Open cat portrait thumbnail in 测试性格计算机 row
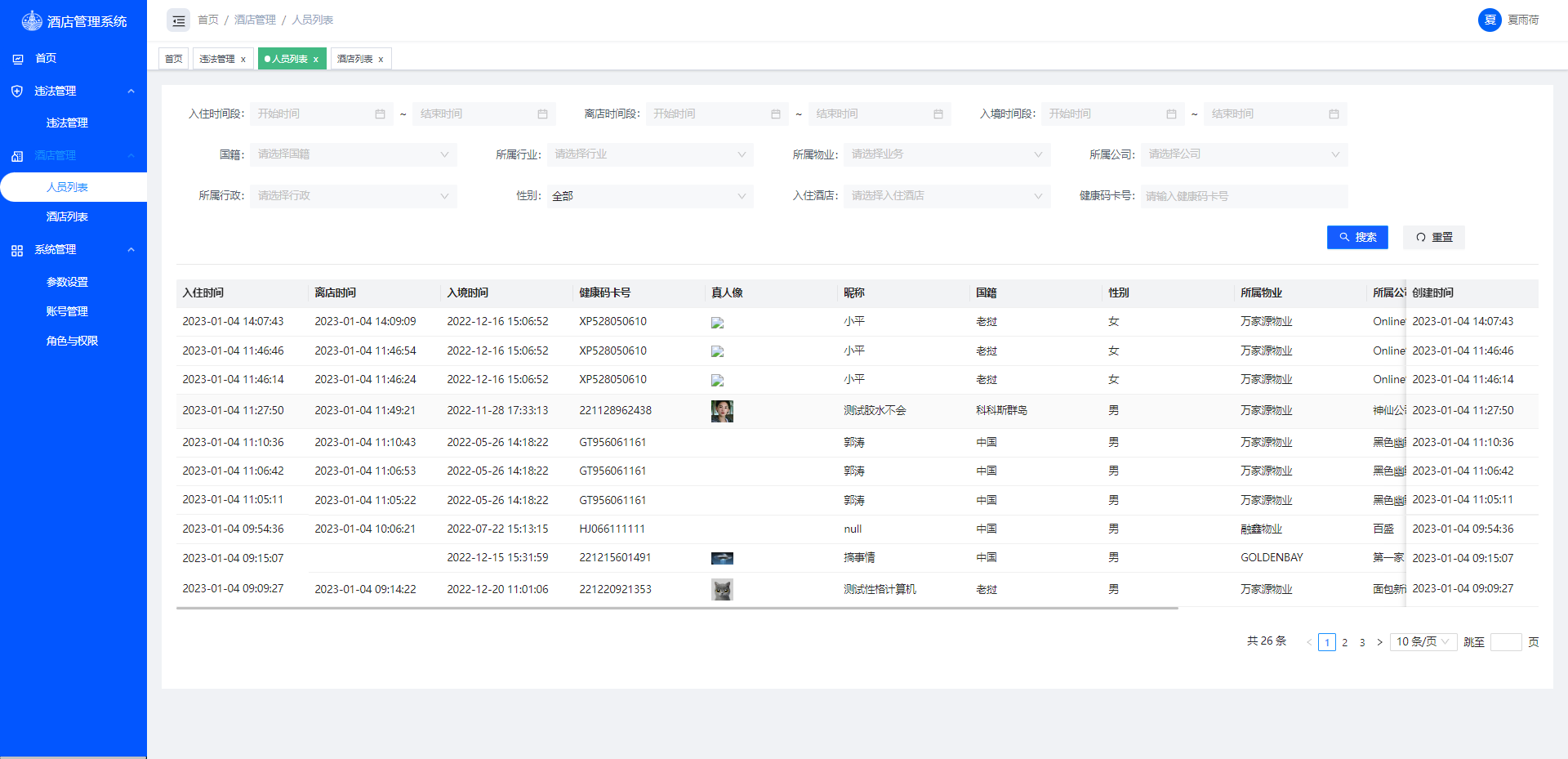 pyautogui.click(x=722, y=590)
